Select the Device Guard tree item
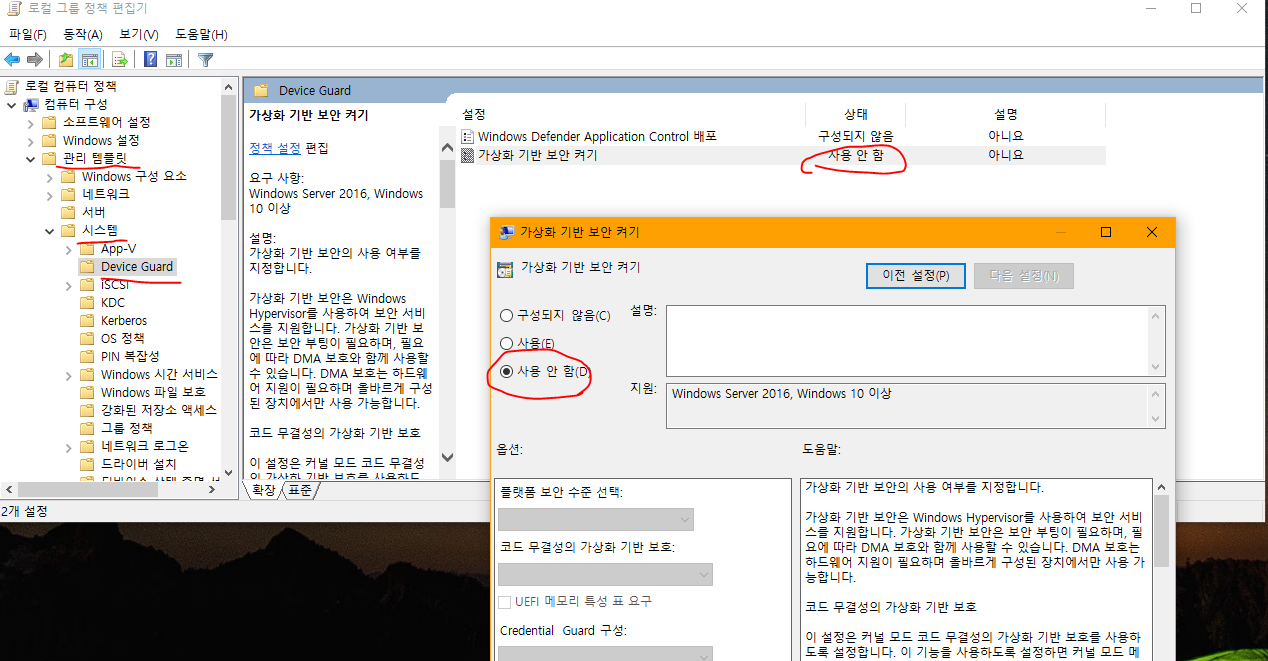 click(137, 267)
